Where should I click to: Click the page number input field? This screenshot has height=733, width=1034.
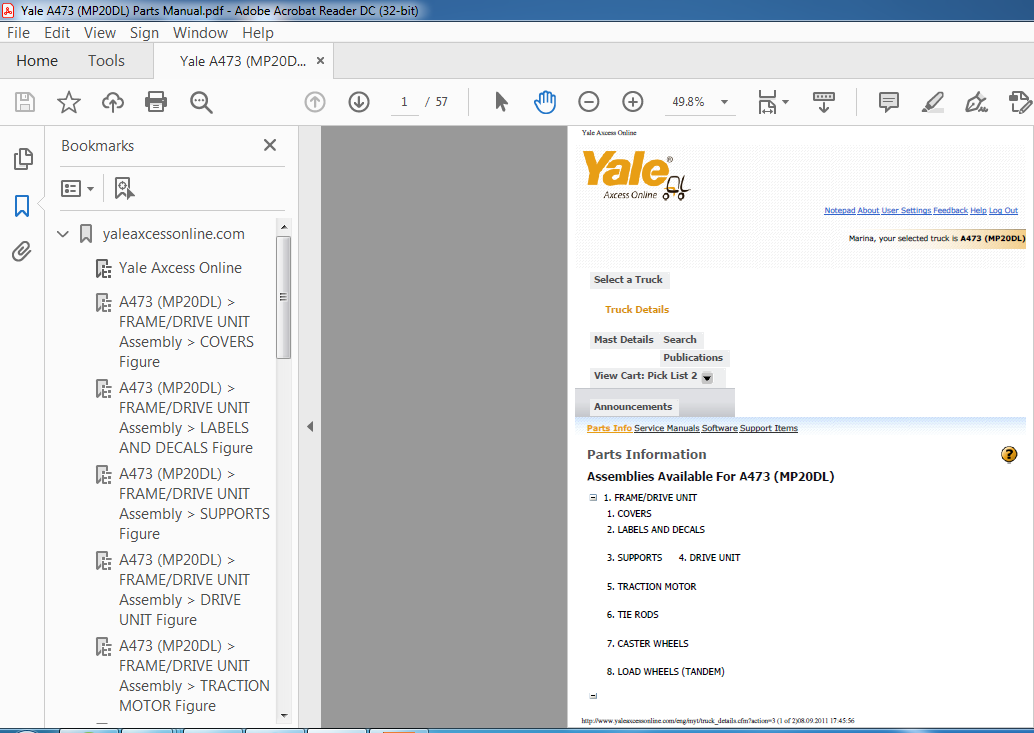pyautogui.click(x=404, y=102)
